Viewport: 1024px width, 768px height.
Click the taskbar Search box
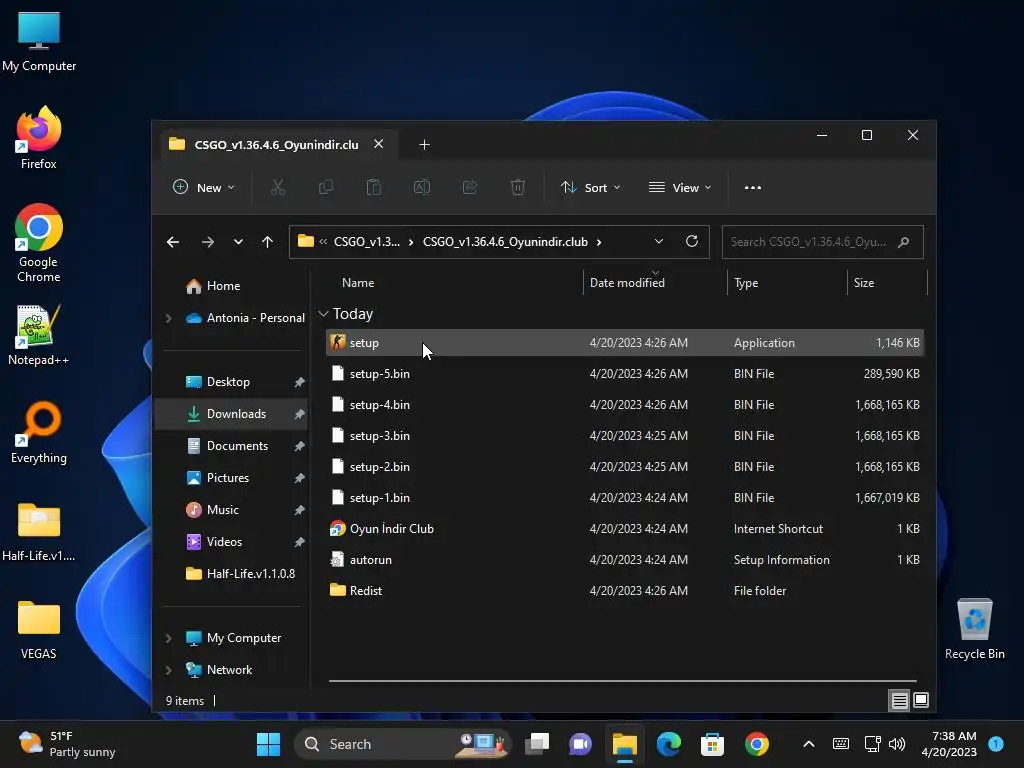(x=402, y=744)
